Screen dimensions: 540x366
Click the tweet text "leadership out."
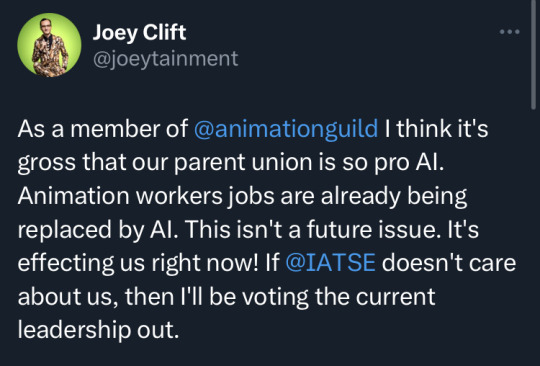pos(98,330)
